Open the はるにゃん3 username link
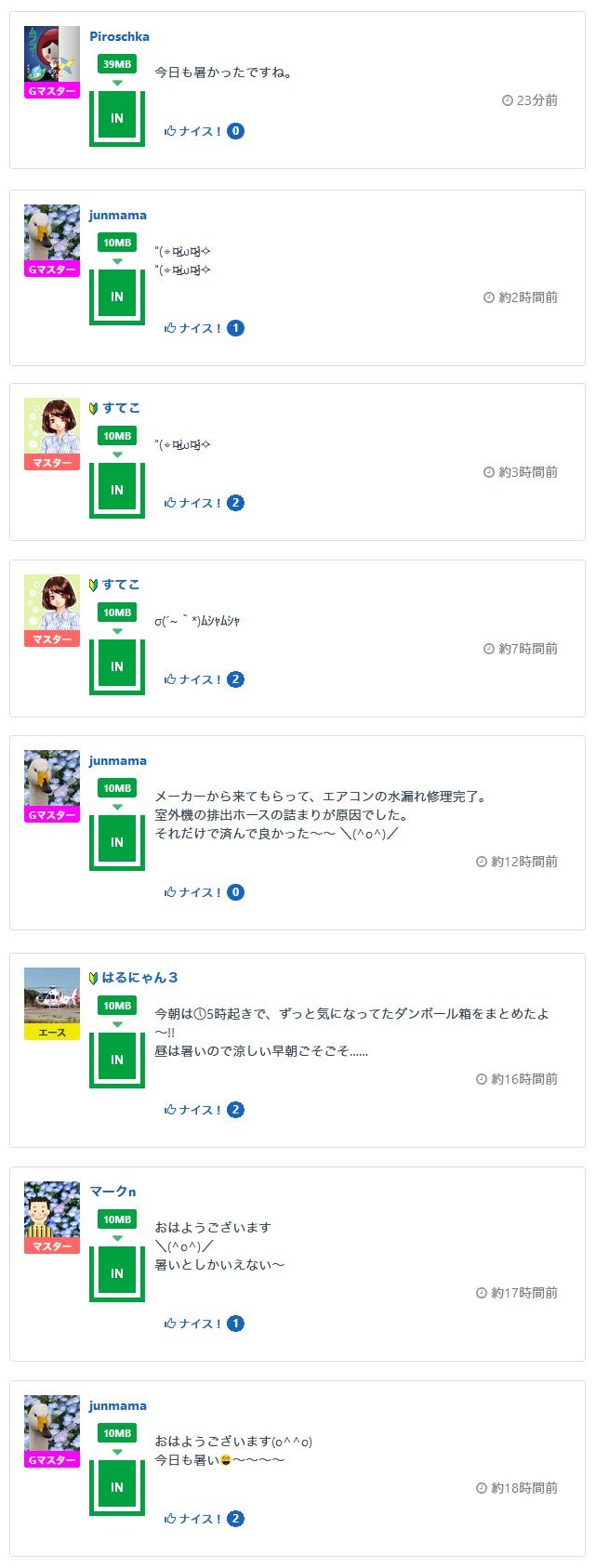 (x=139, y=977)
